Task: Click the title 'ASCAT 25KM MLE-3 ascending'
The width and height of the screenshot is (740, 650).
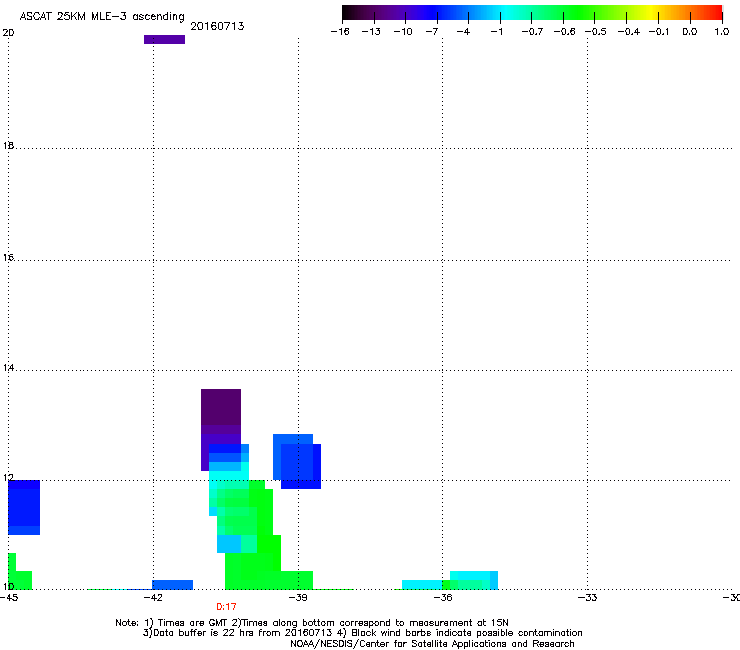Action: click(102, 17)
